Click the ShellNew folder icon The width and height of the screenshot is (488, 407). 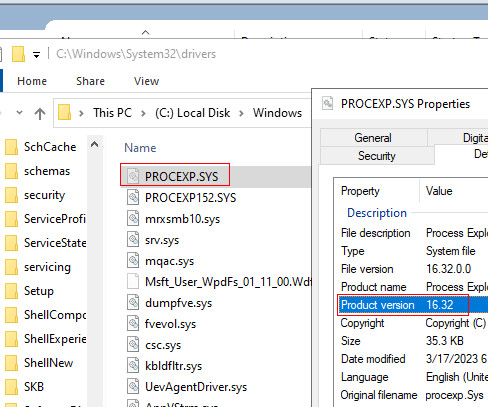coord(11,363)
